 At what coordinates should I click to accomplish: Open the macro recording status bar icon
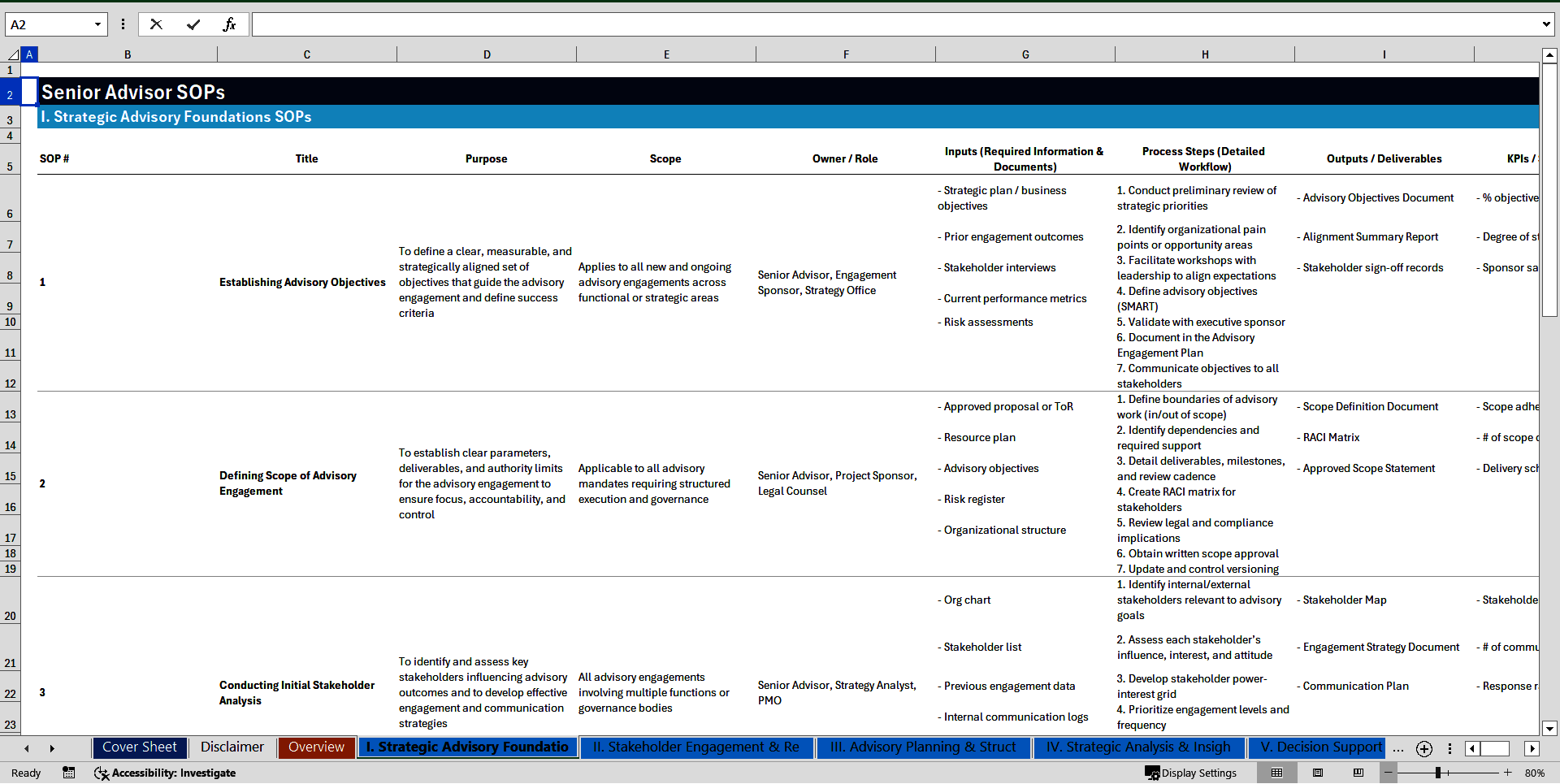pos(69,773)
